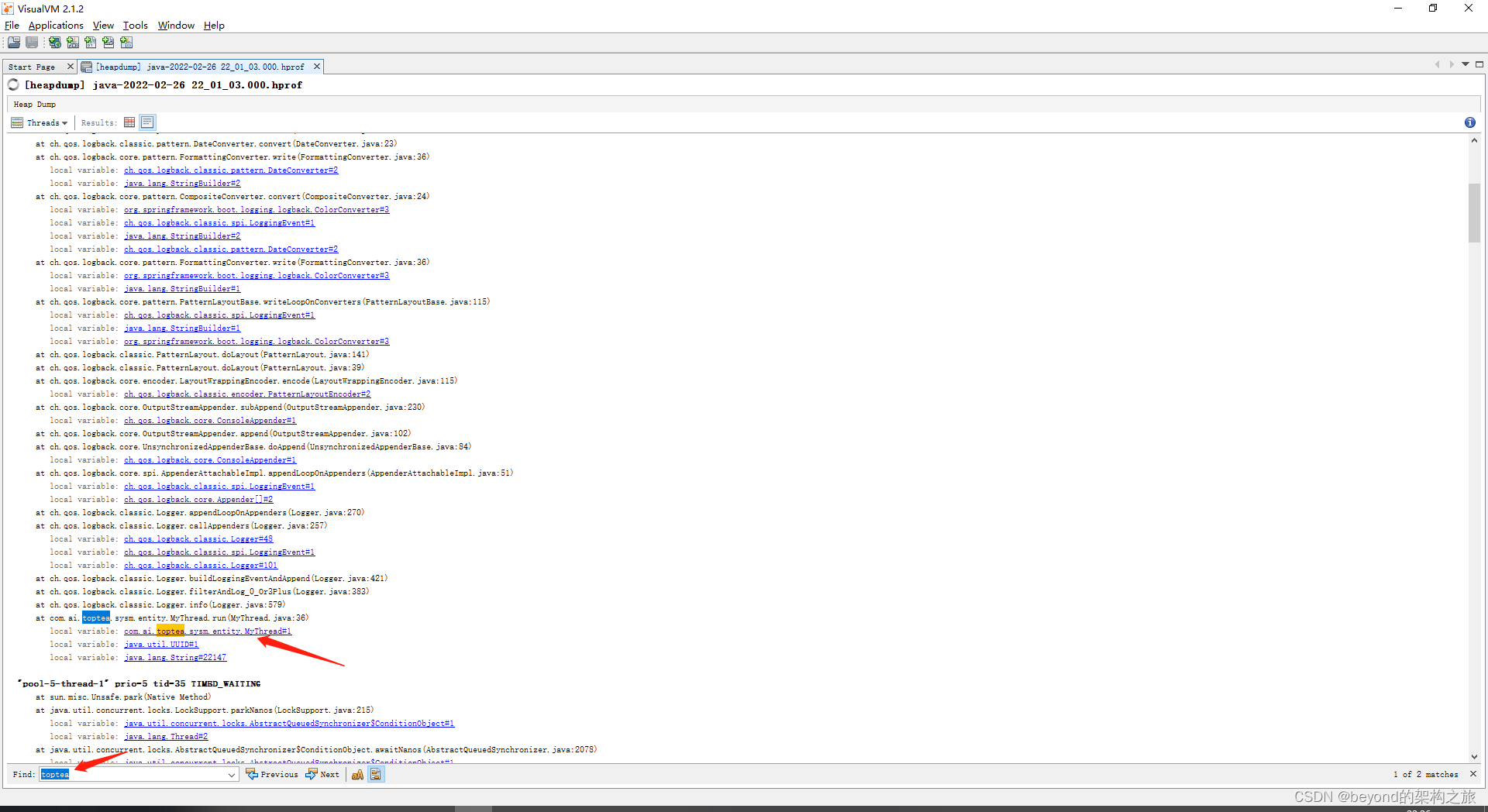Image resolution: width=1488 pixels, height=812 pixels.
Task: Click the Heap Dump panel label
Action: click(35, 105)
